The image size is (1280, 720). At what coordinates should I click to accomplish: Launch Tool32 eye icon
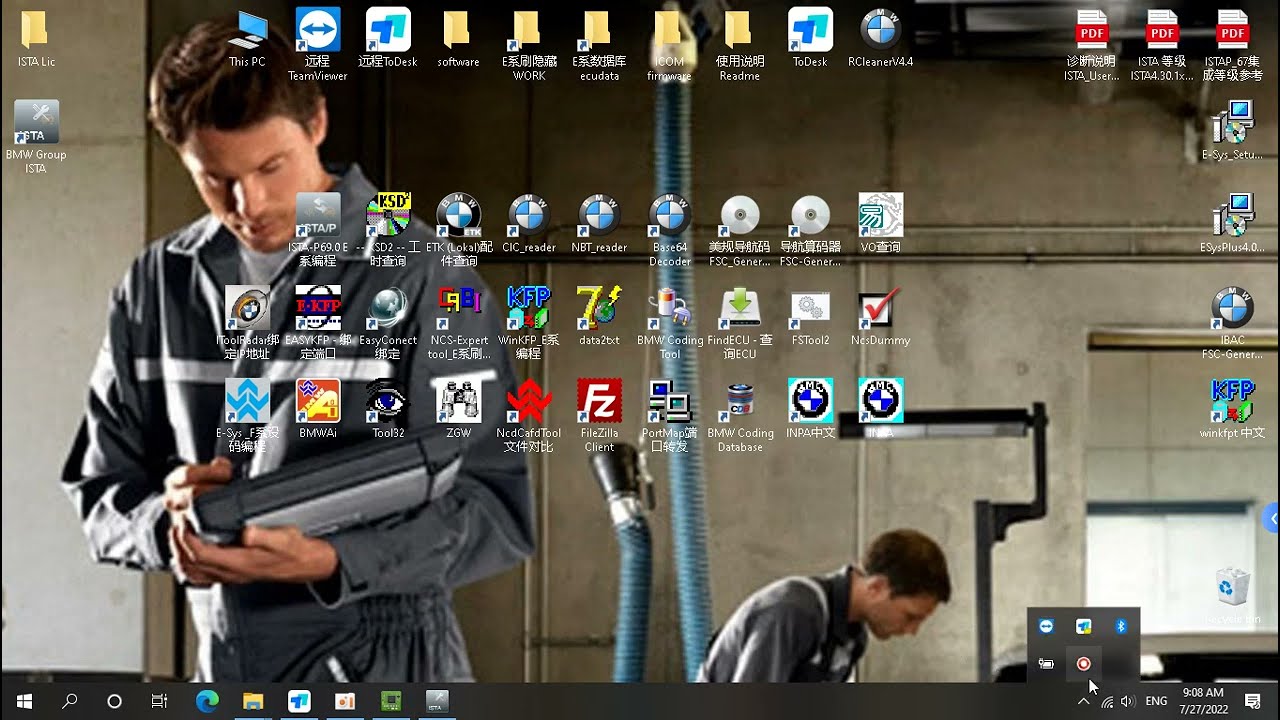pos(388,409)
